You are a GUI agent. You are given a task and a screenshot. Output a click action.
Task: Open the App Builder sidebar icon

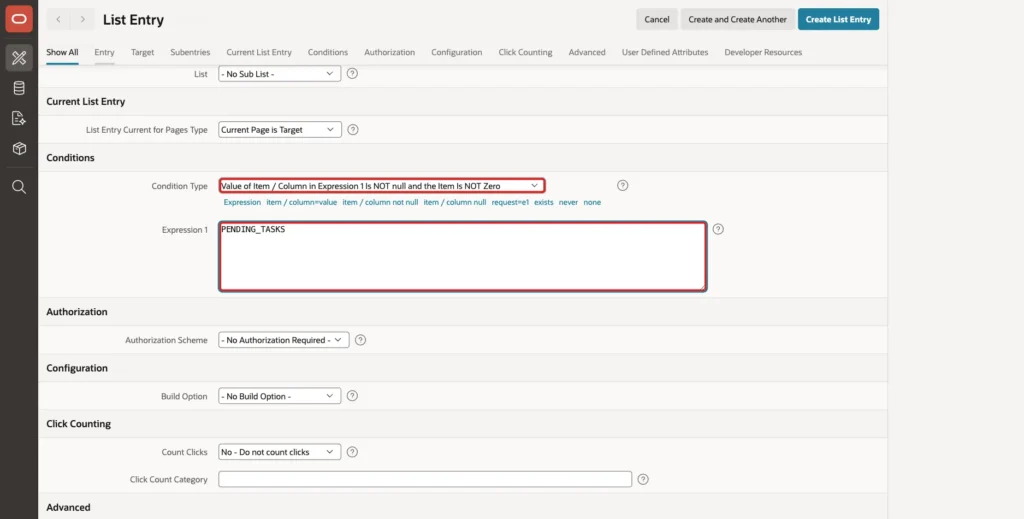(x=19, y=58)
